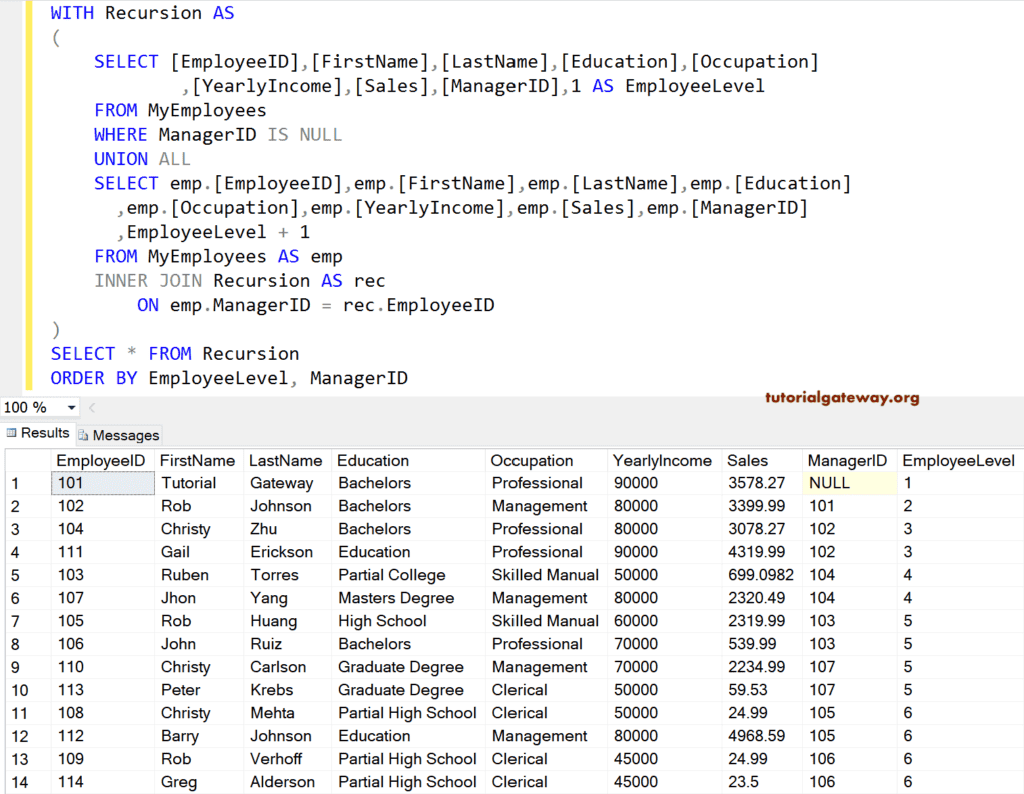The height and width of the screenshot is (794, 1024).
Task: Click the Results grid icon
Action: point(13,433)
